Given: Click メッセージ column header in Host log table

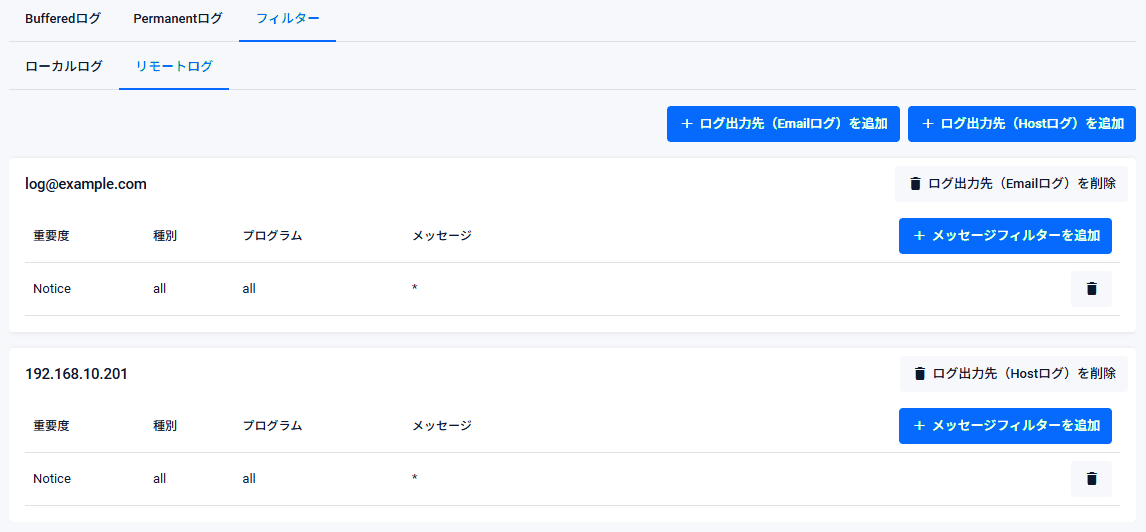Looking at the screenshot, I should [441, 426].
